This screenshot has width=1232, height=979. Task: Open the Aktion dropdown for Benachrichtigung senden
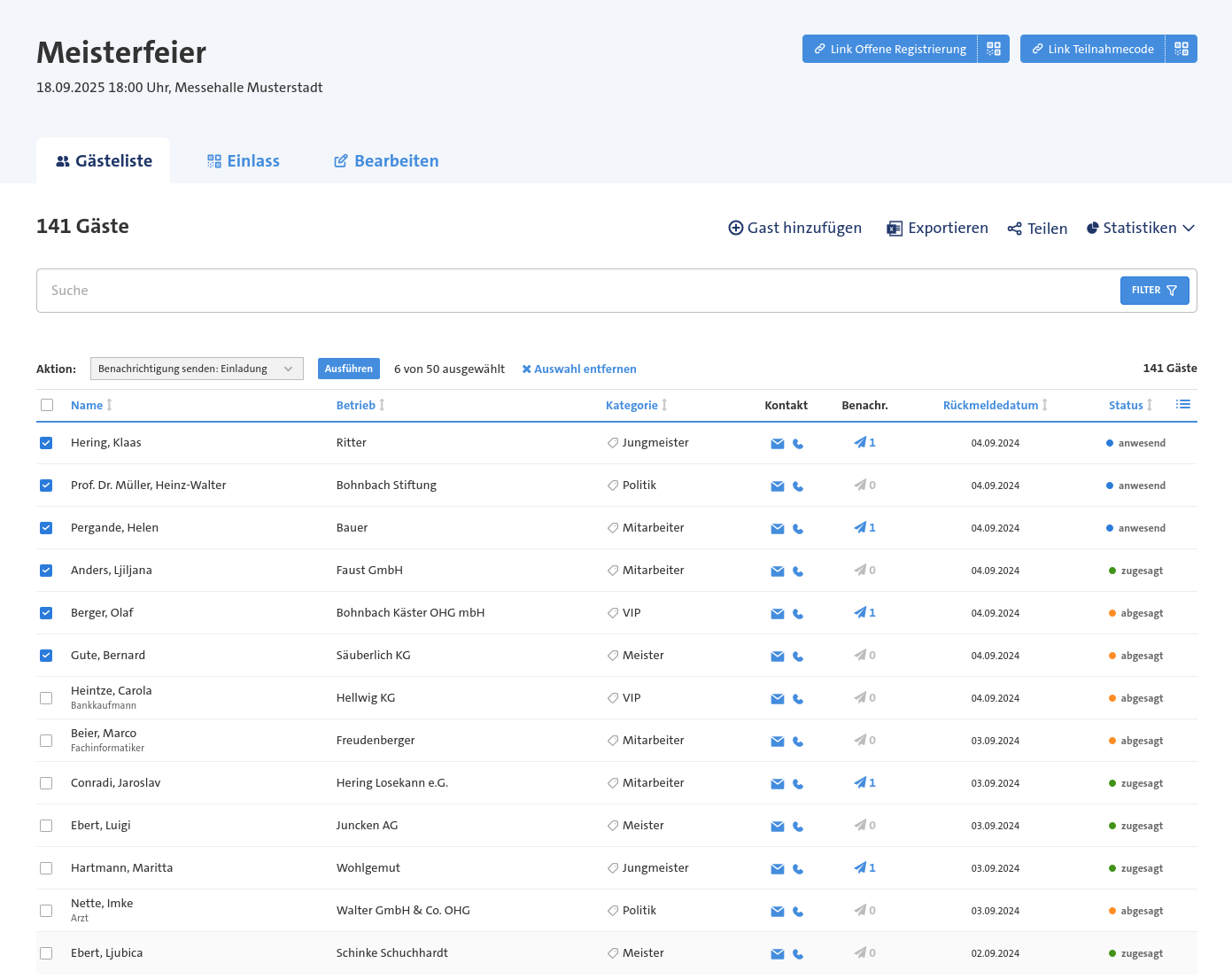point(197,369)
